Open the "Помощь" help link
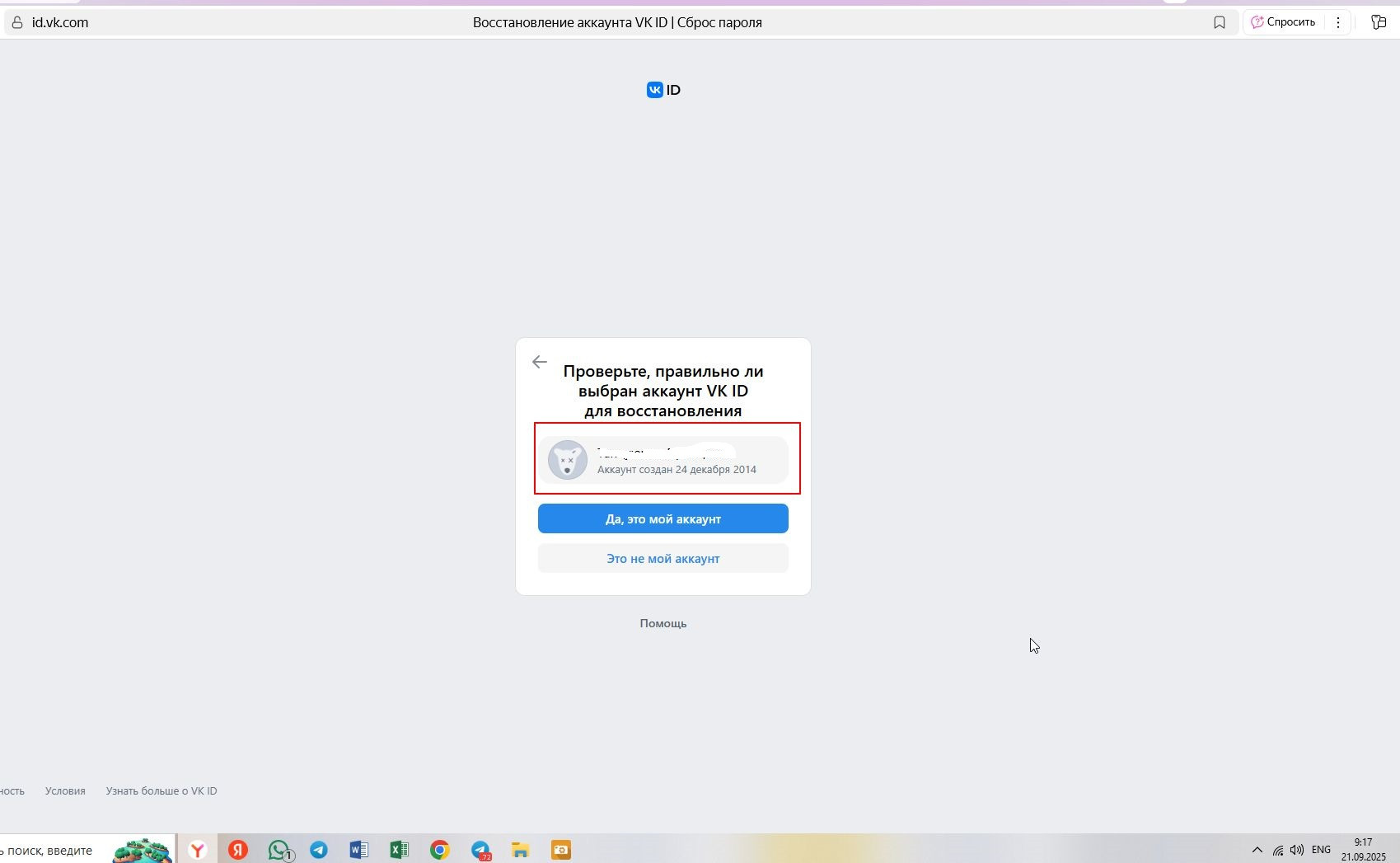Image resolution: width=1400 pixels, height=863 pixels. pos(663,624)
